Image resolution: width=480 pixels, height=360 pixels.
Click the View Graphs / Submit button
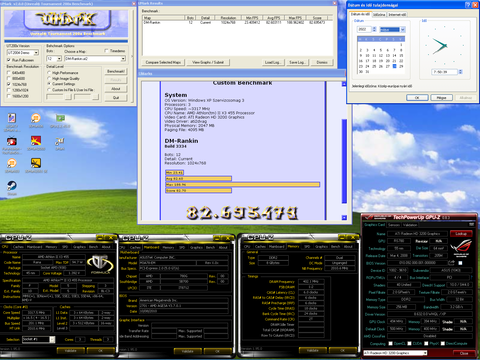[x=208, y=62]
